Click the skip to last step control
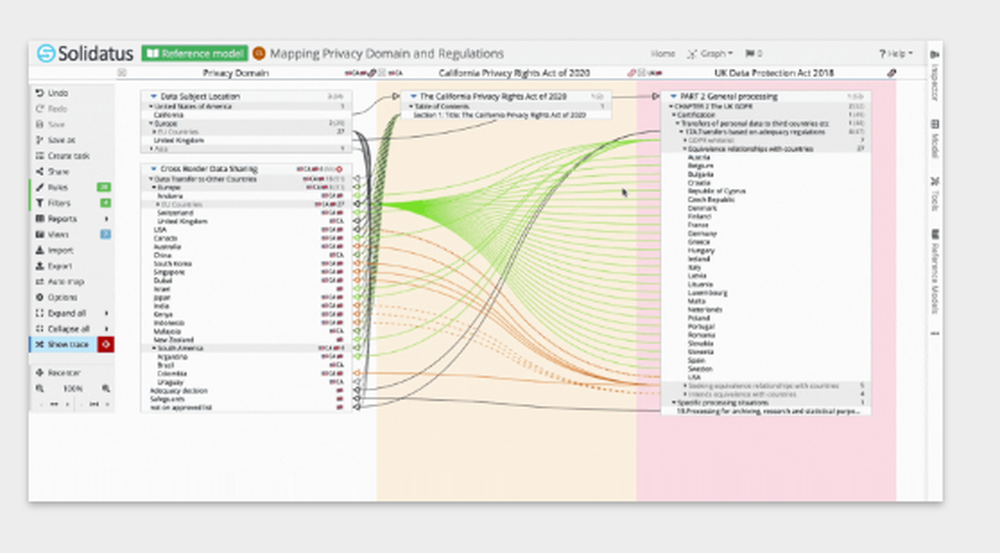The image size is (1000, 553). pyautogui.click(x=94, y=404)
